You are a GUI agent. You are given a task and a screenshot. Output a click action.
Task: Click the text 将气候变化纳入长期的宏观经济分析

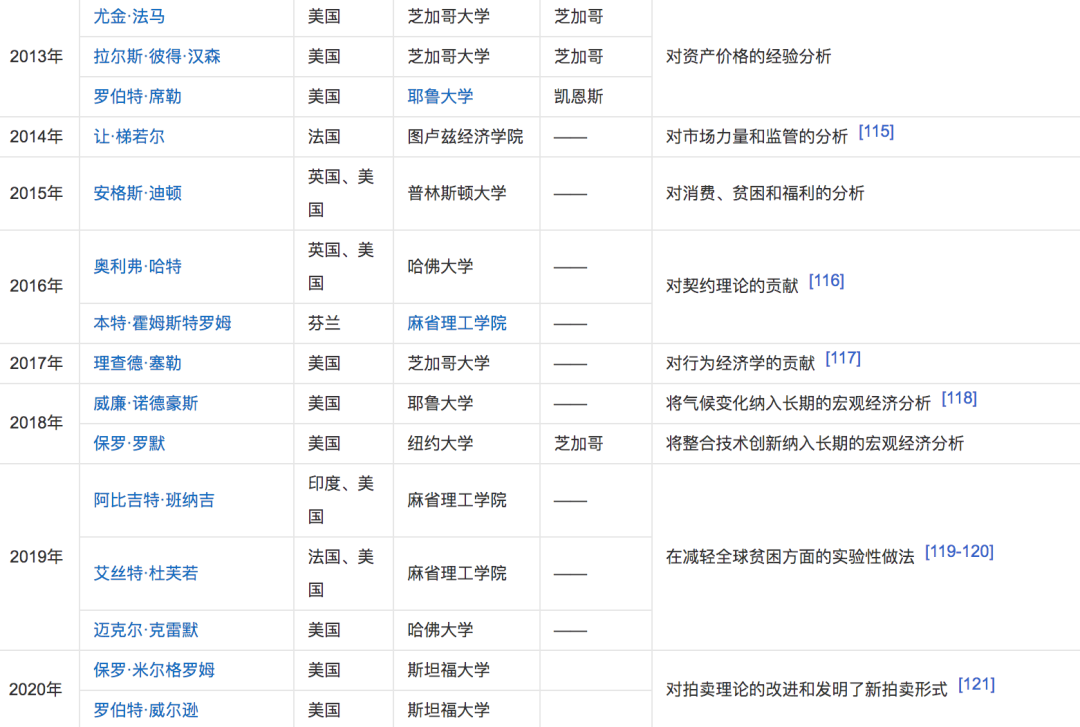(x=798, y=403)
